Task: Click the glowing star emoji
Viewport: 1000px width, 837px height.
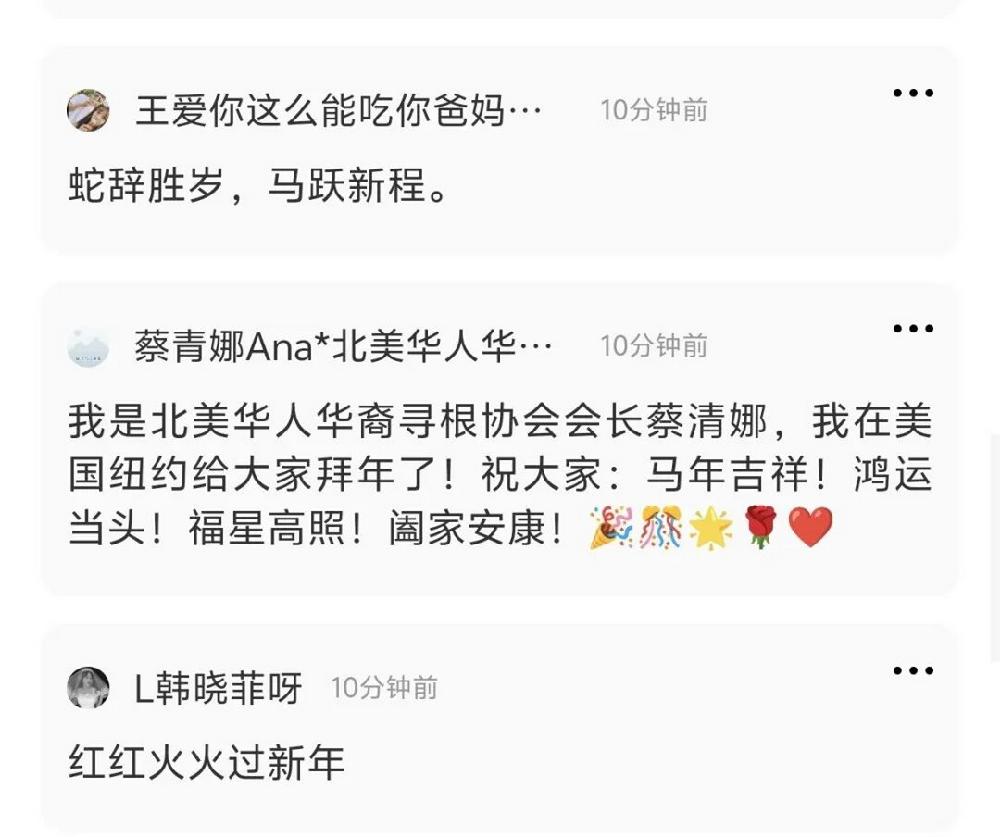Action: [x=710, y=528]
